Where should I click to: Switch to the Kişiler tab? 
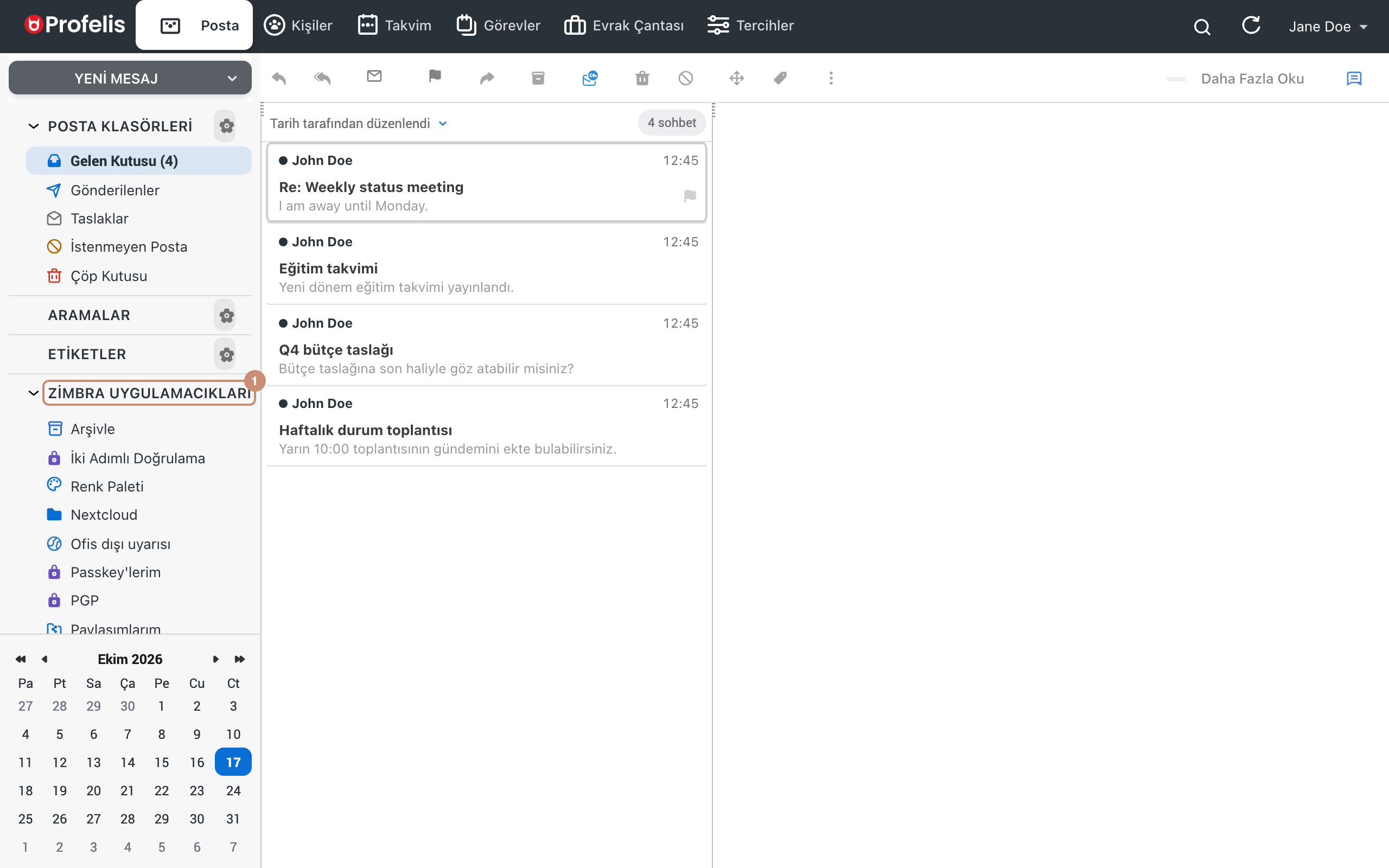[298, 25]
